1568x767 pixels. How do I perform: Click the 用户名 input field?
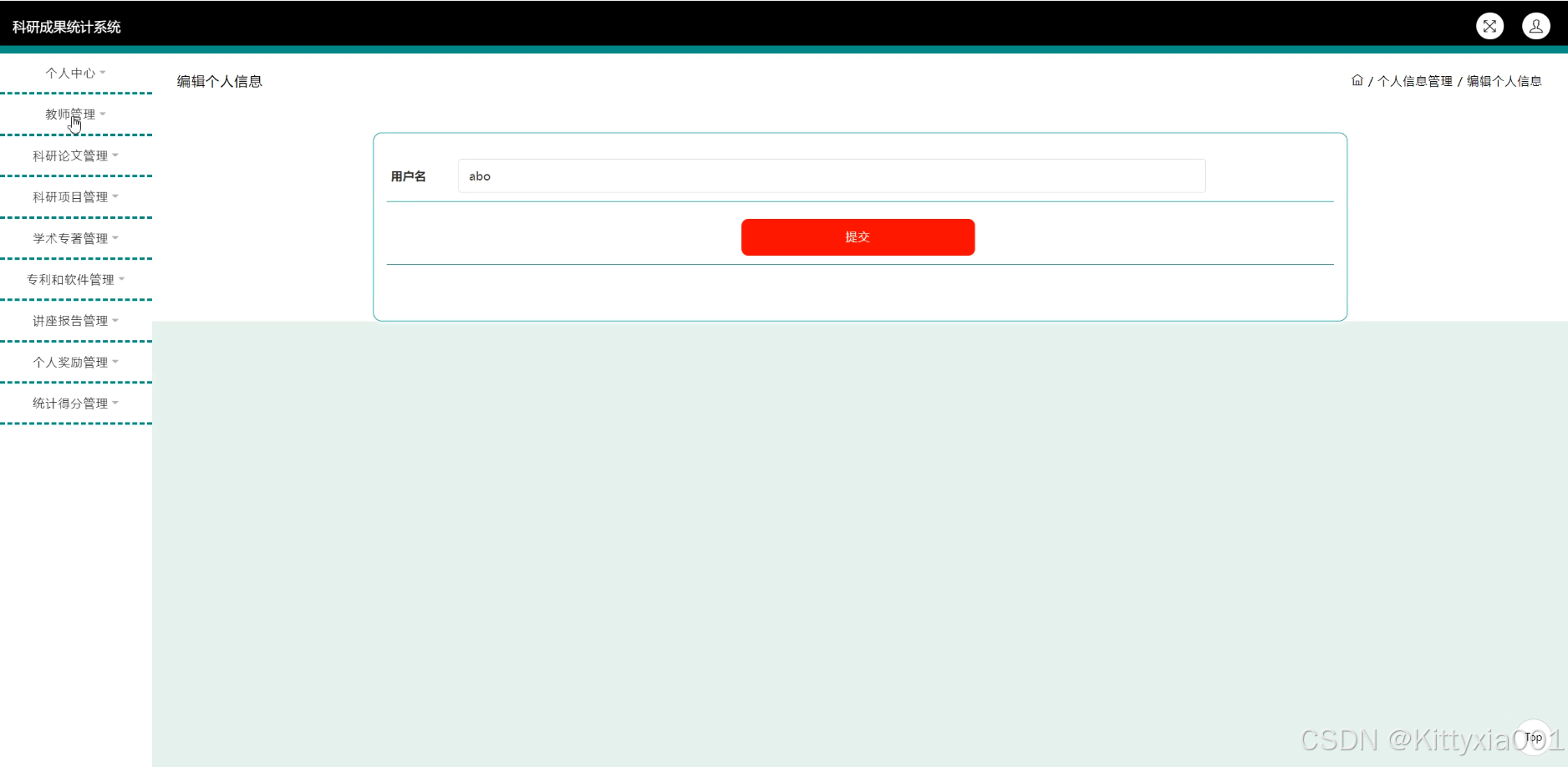[x=831, y=176]
